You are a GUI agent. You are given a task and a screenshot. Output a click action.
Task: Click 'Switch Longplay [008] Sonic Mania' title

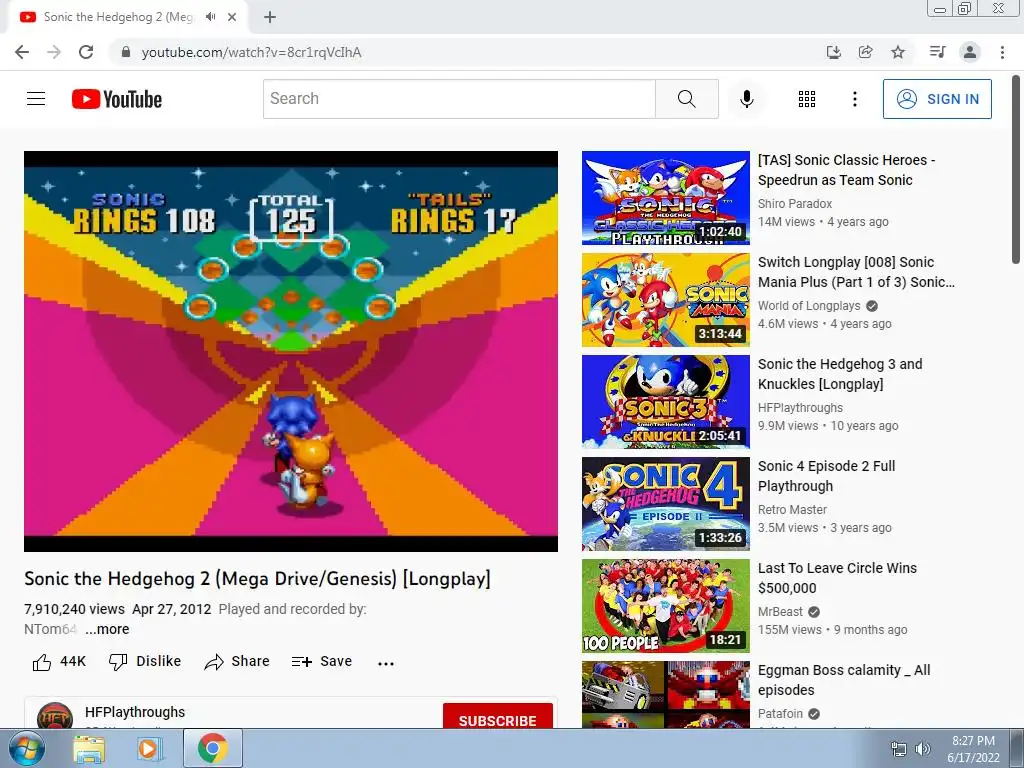856,272
